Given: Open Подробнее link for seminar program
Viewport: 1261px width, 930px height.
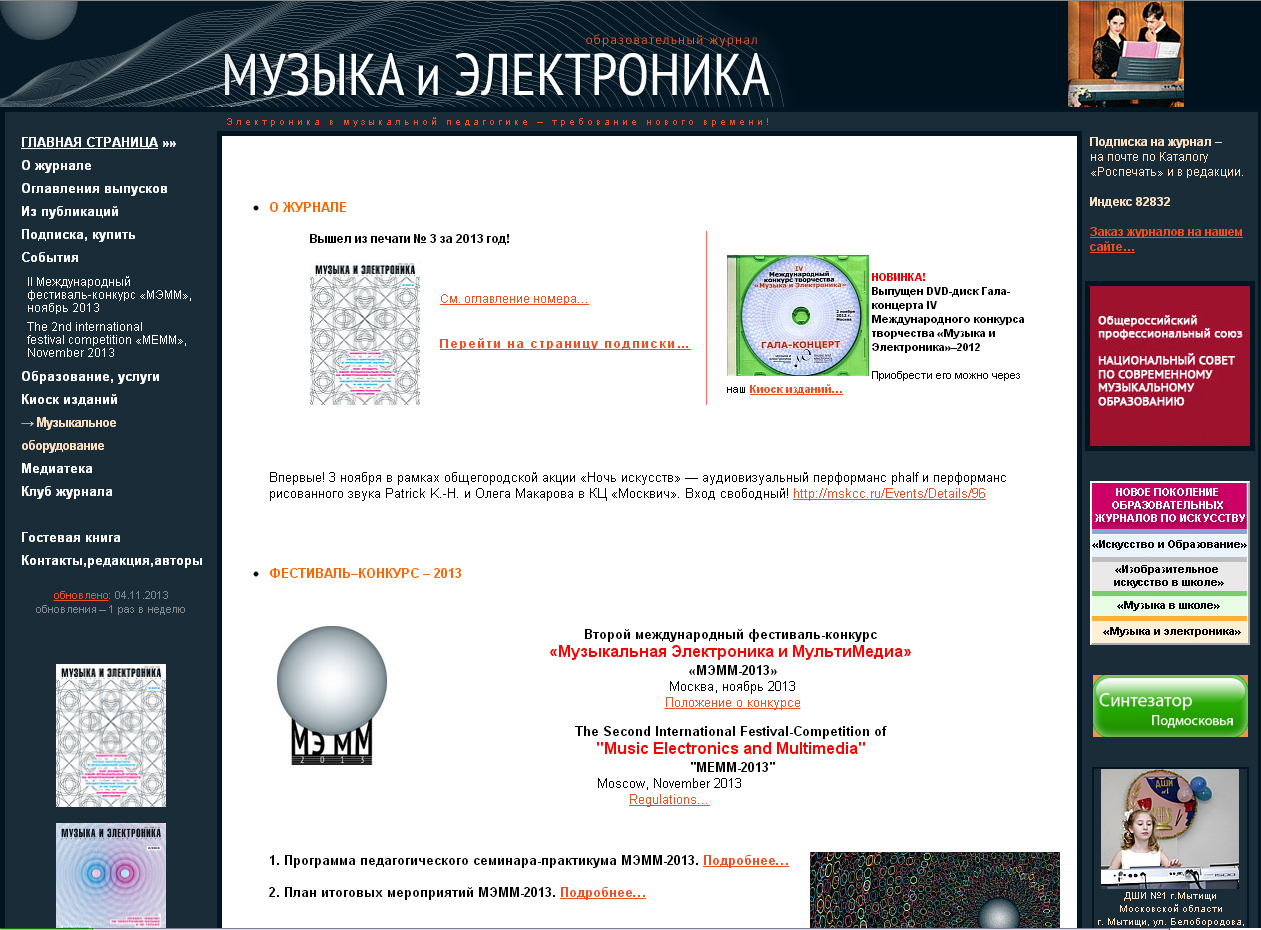Looking at the screenshot, I should click(745, 860).
